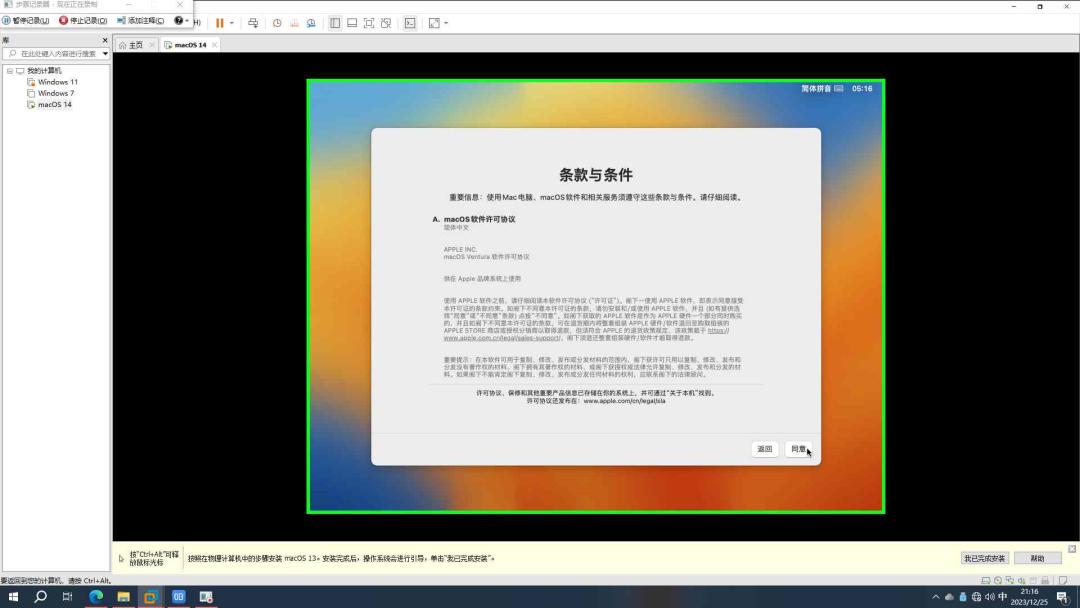
Task: Take a snapshot of the virtual machine
Action: (x=277, y=22)
